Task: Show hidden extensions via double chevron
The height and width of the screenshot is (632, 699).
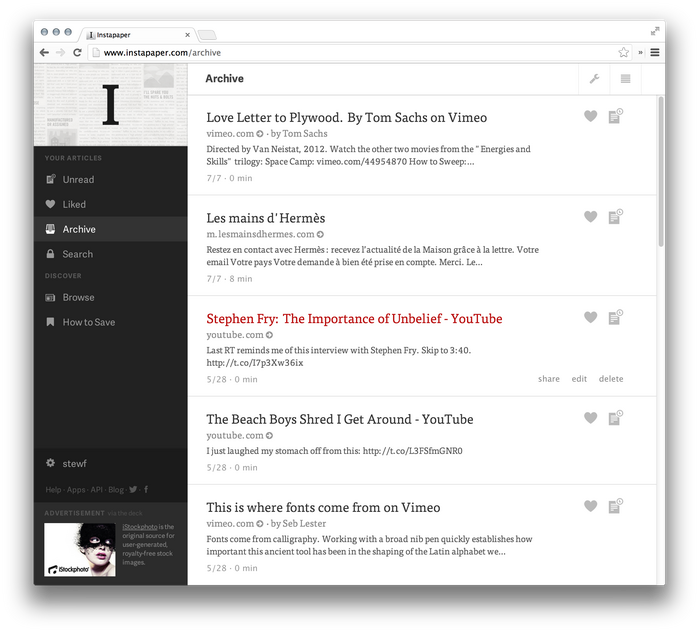Action: coord(640,53)
